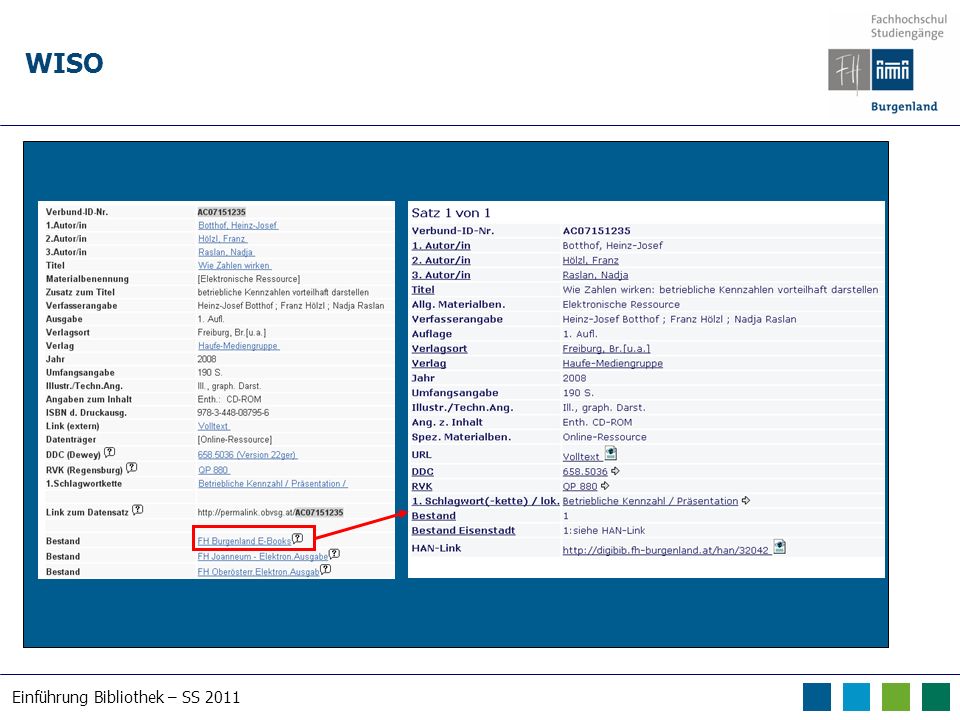Screen dimensions: 960x720
Task: Open Betriebliche Kennzahl / Präsentation link in left record
Action: [x=272, y=484]
